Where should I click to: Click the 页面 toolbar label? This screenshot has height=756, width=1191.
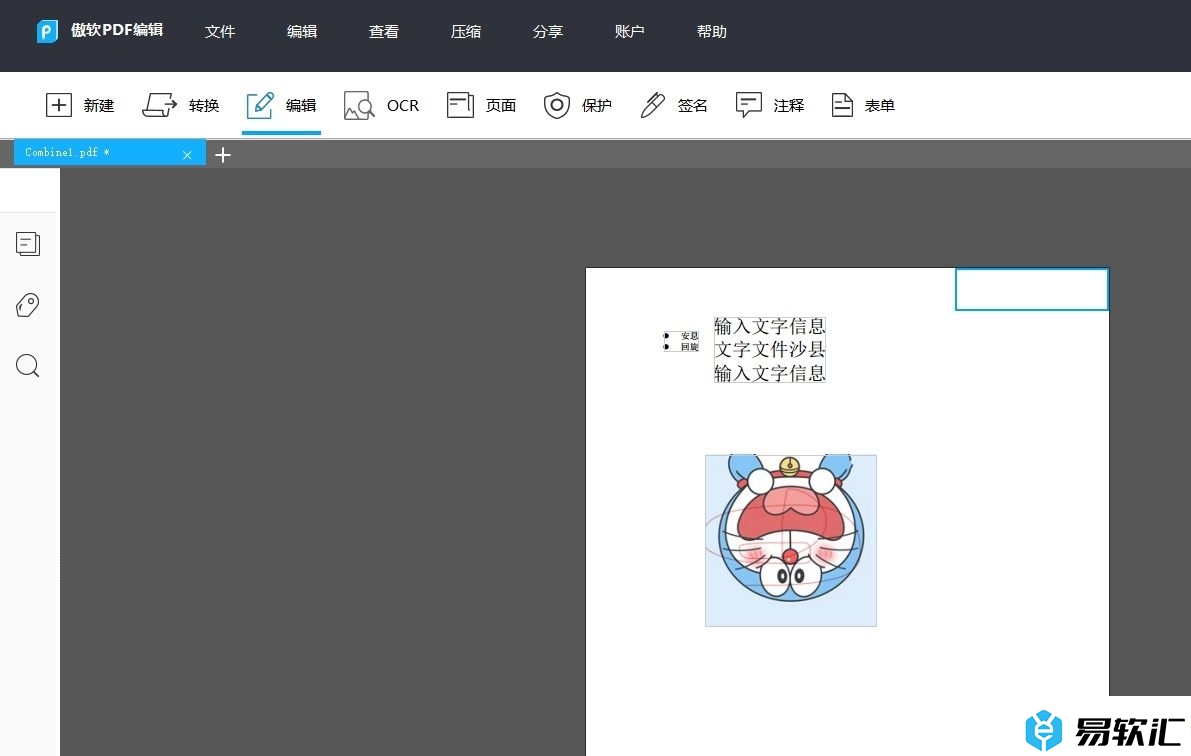pyautogui.click(x=501, y=106)
